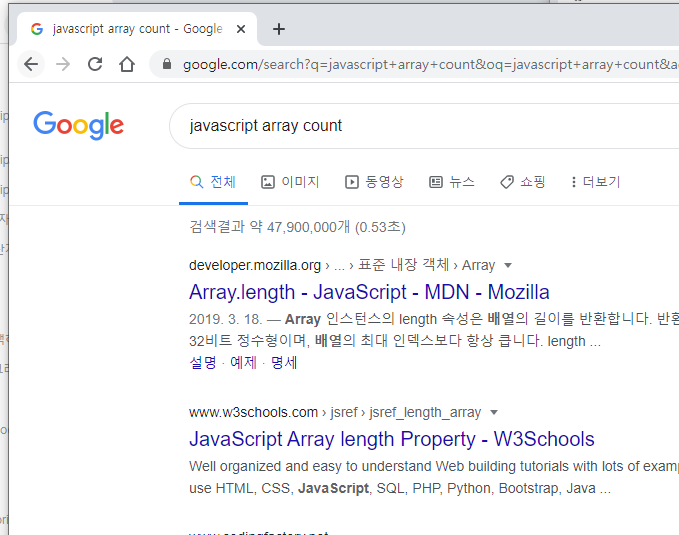This screenshot has height=535, width=679.
Task: Follow the 예제 sitelink
Action: tap(243, 363)
